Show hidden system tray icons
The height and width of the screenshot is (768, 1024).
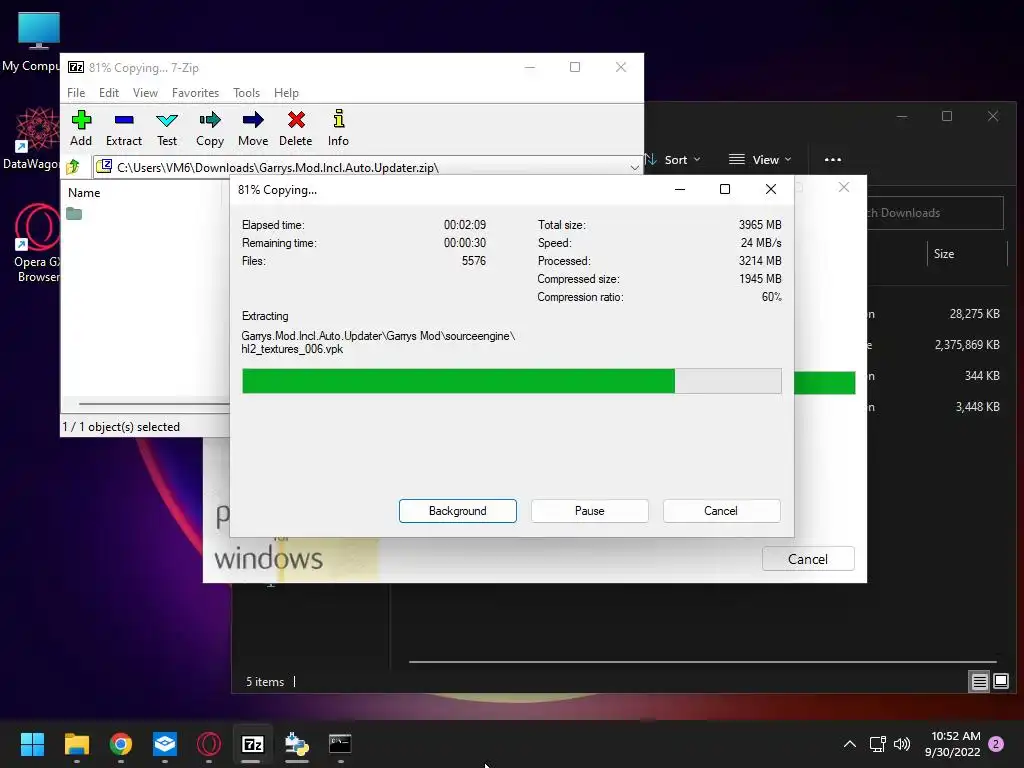(x=850, y=744)
